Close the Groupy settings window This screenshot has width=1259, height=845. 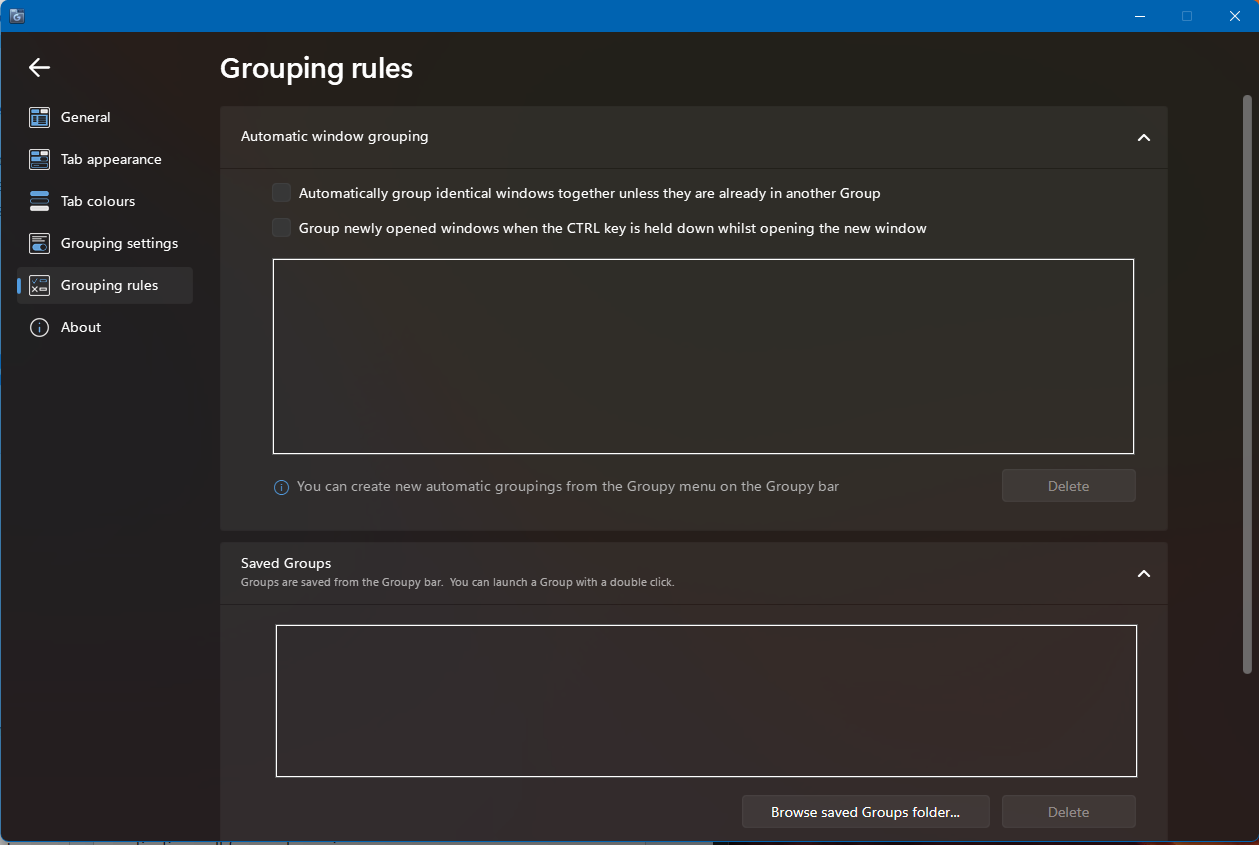click(x=1235, y=16)
